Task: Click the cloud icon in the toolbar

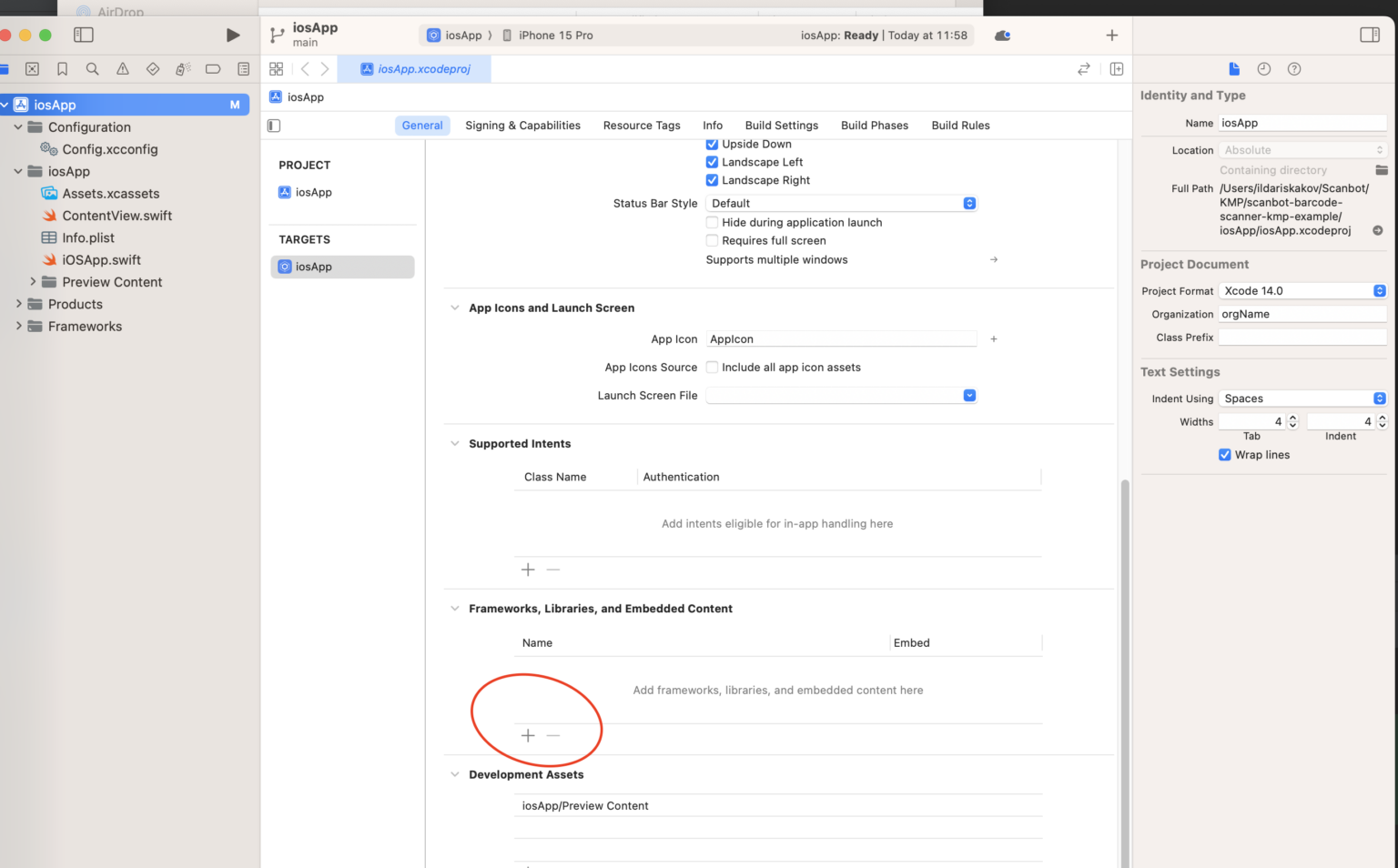Action: (x=1002, y=35)
